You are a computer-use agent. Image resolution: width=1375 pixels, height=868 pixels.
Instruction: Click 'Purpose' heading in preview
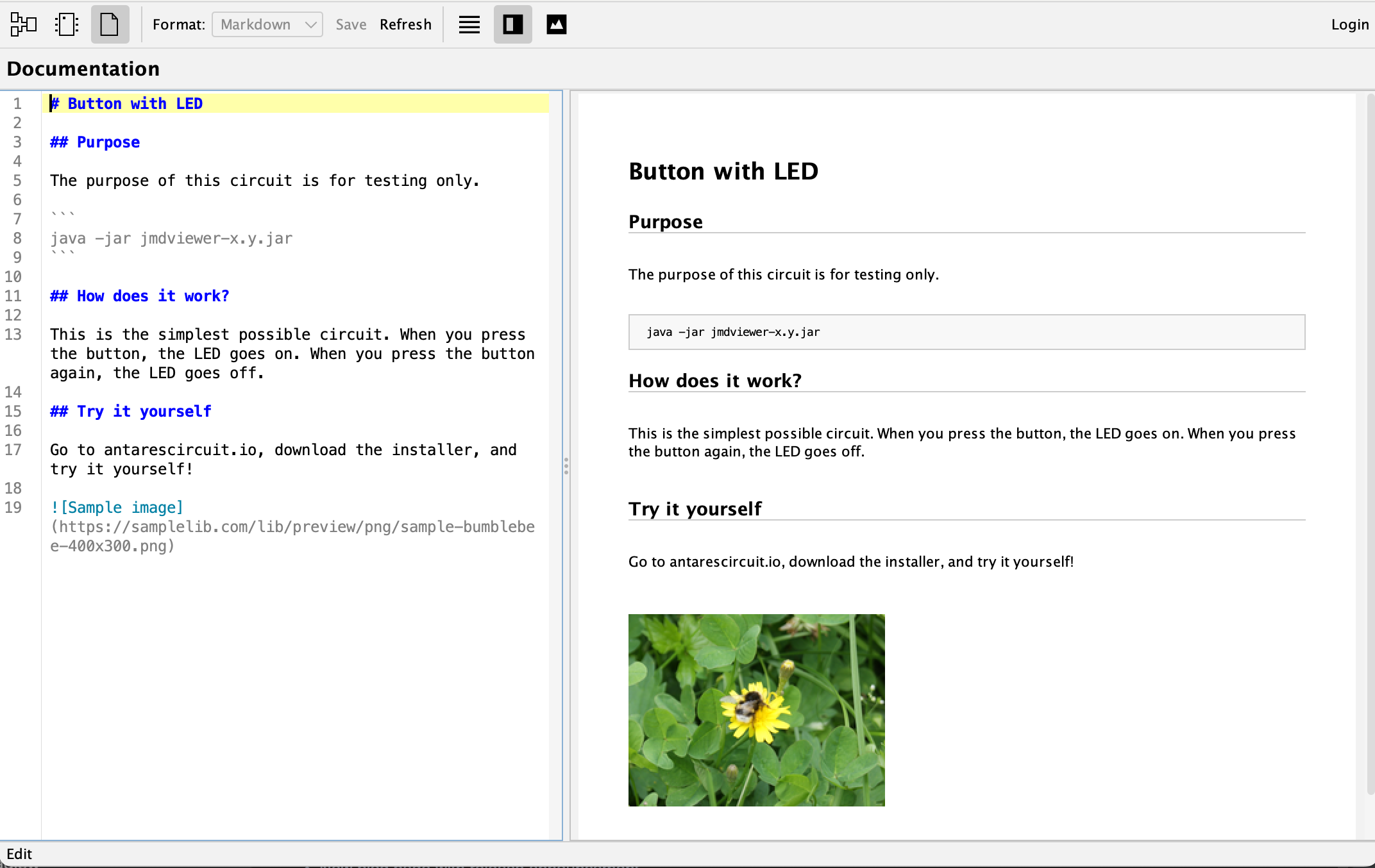666,222
